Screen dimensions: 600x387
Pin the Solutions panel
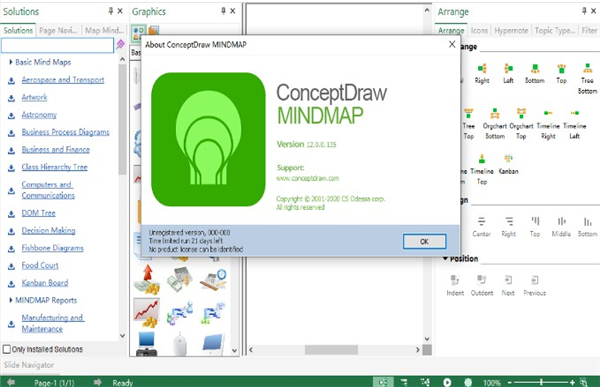[111, 11]
